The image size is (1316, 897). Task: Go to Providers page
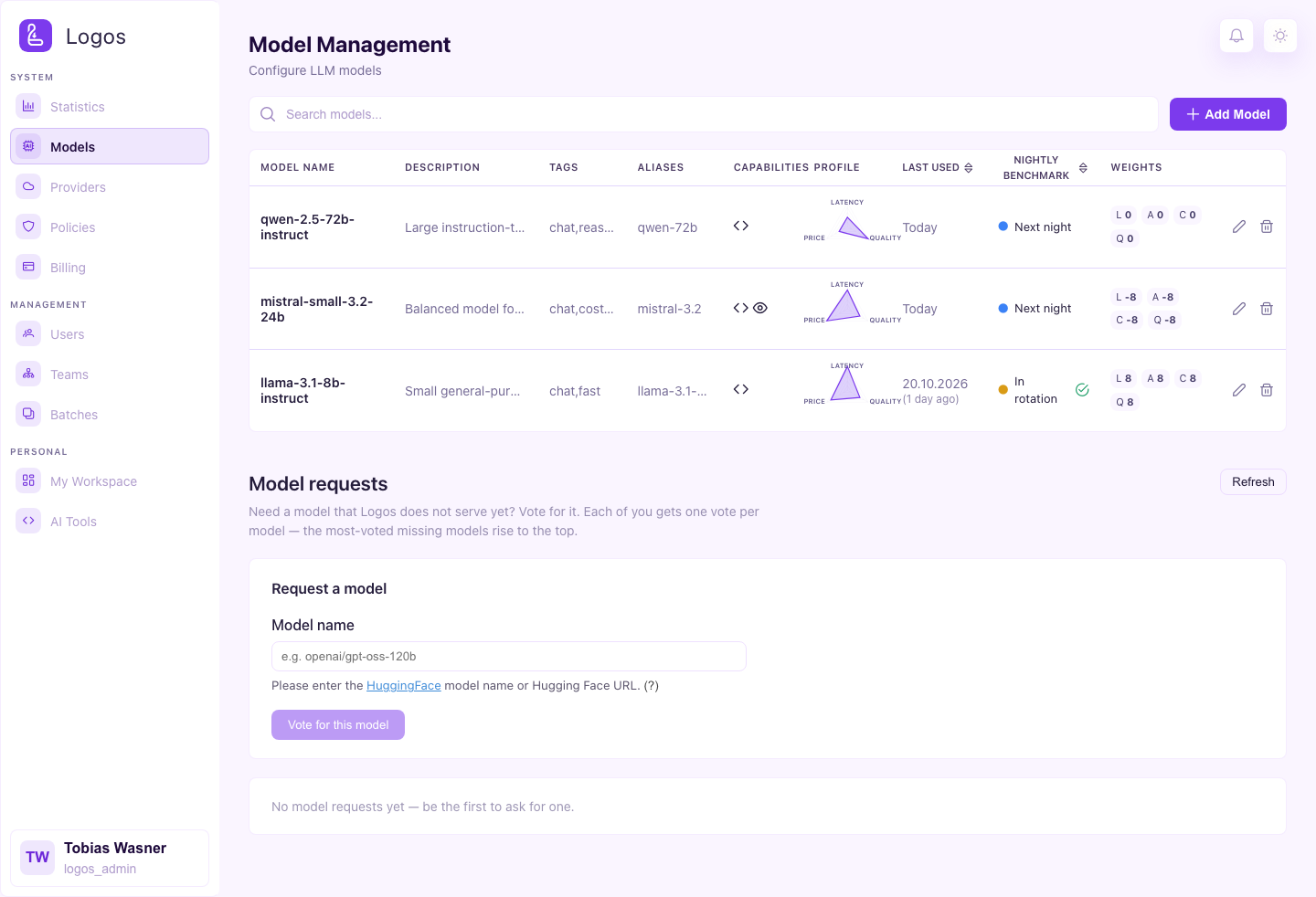(x=110, y=186)
